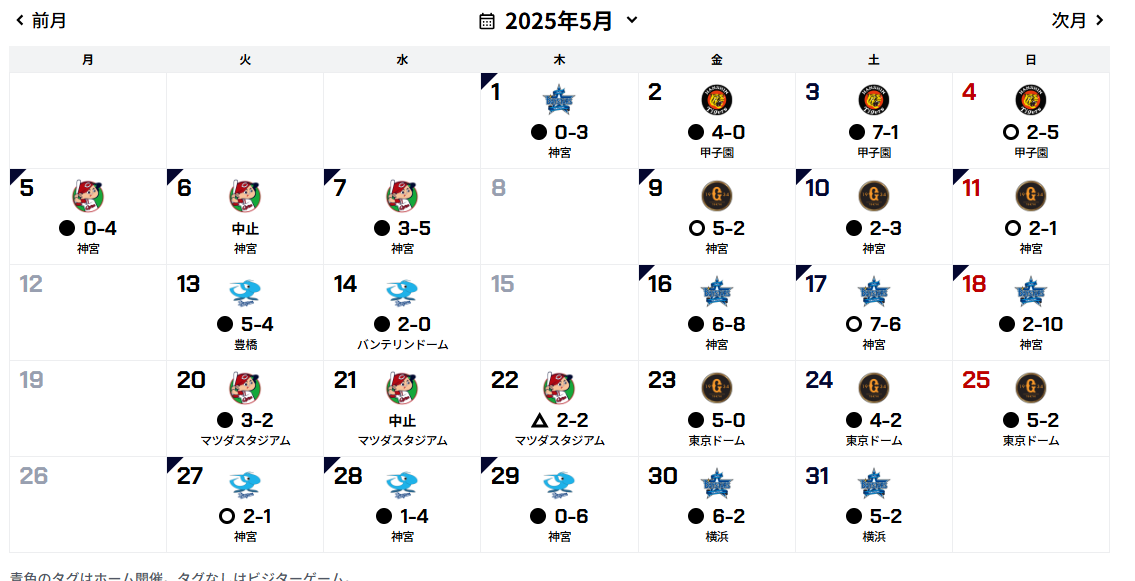Expand the 2025年5月 month dropdown chevron

[x=631, y=20]
